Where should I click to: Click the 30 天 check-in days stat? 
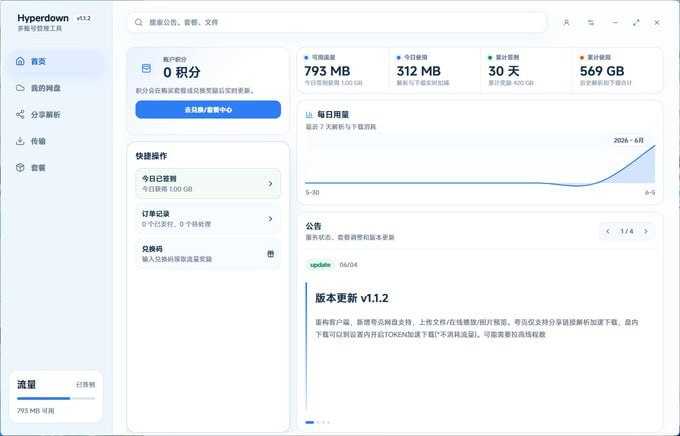click(527, 70)
